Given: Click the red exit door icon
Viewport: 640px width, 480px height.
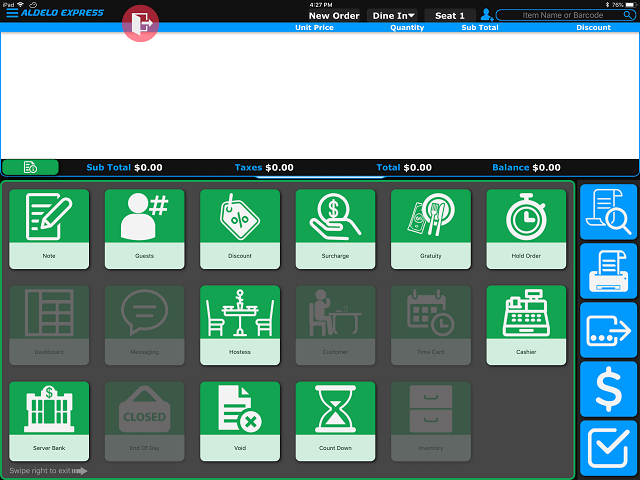Looking at the screenshot, I should 141,23.
